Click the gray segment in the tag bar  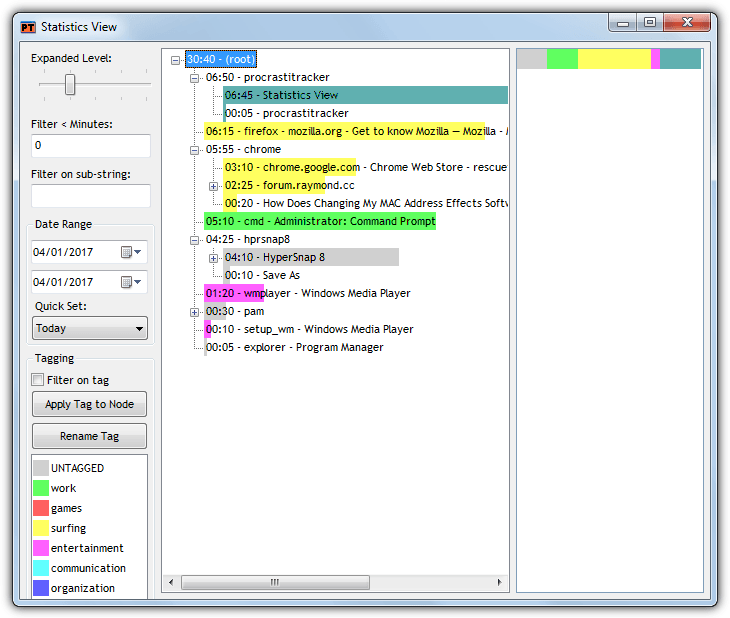click(532, 59)
